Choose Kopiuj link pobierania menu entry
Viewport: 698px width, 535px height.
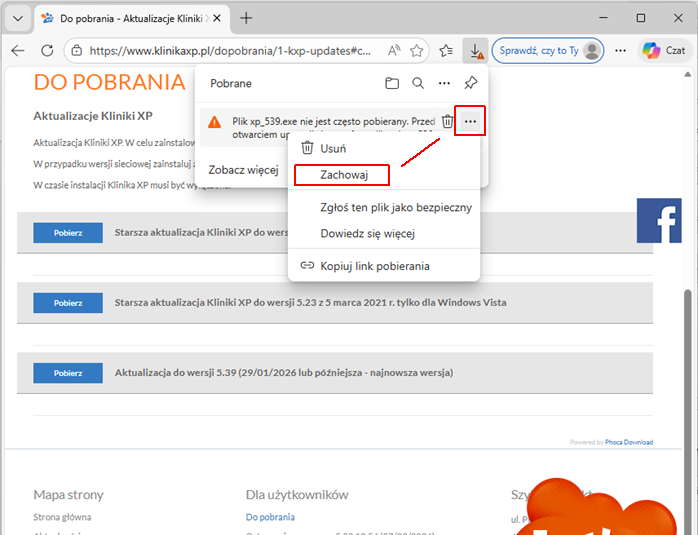pyautogui.click(x=374, y=266)
